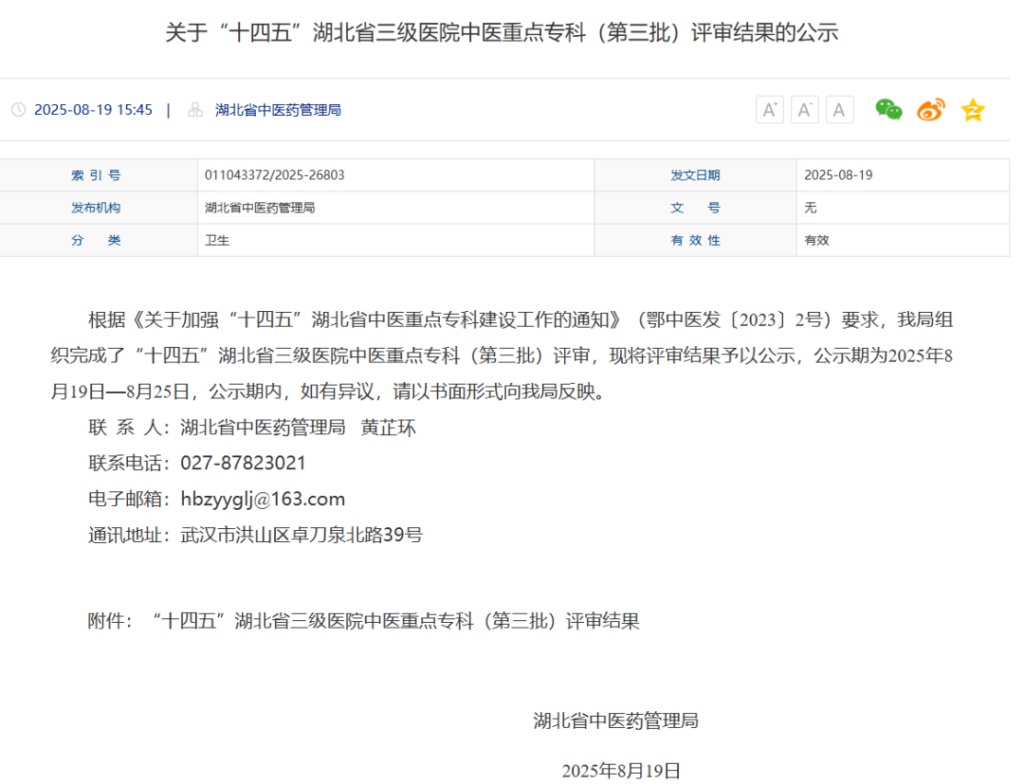This screenshot has height=784, width=1024.
Task: Open attachment “十四五”湖北省三级医院中医重点专科评审结果
Action: [396, 621]
